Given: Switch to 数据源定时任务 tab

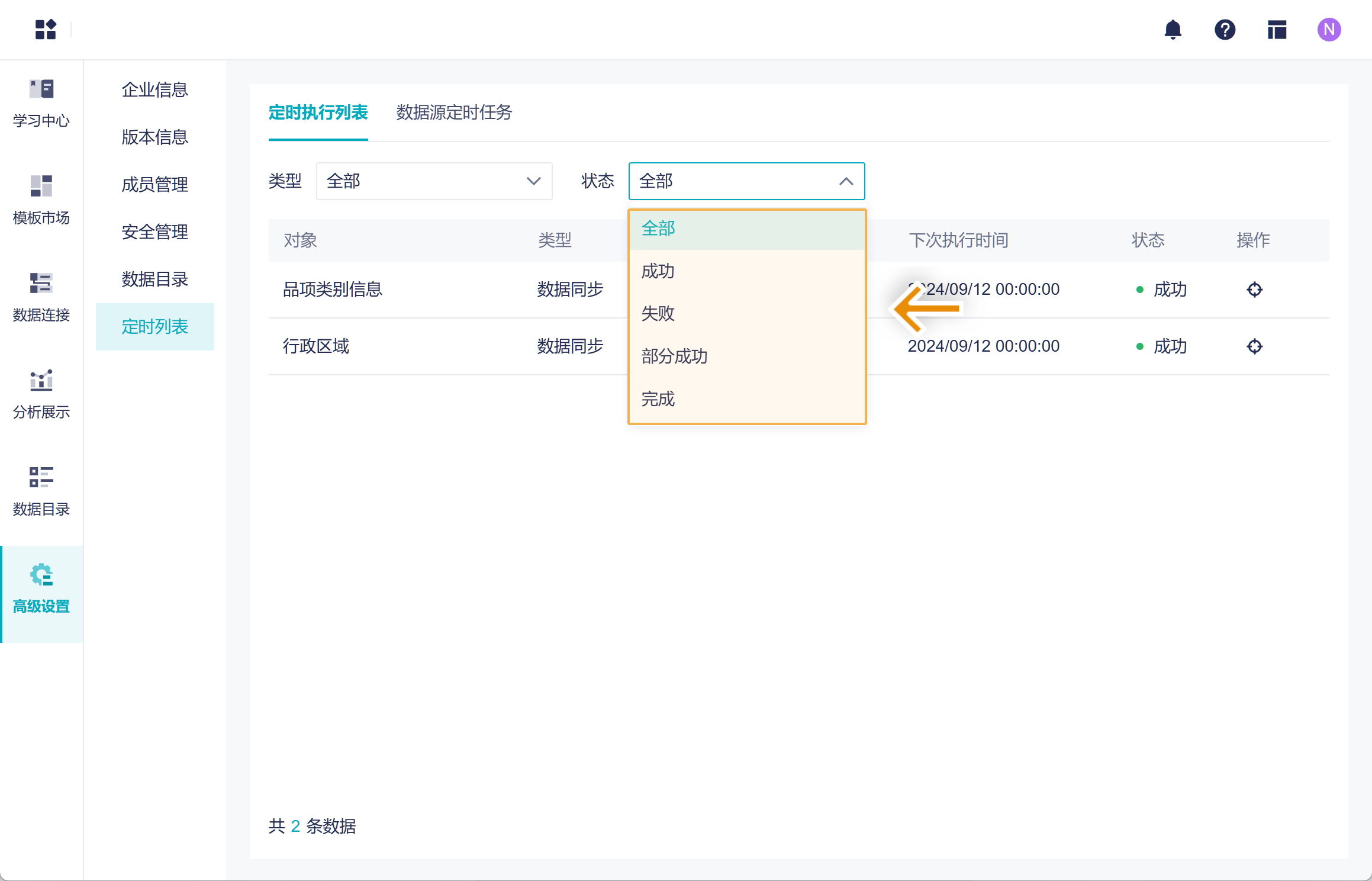Looking at the screenshot, I should (x=454, y=112).
